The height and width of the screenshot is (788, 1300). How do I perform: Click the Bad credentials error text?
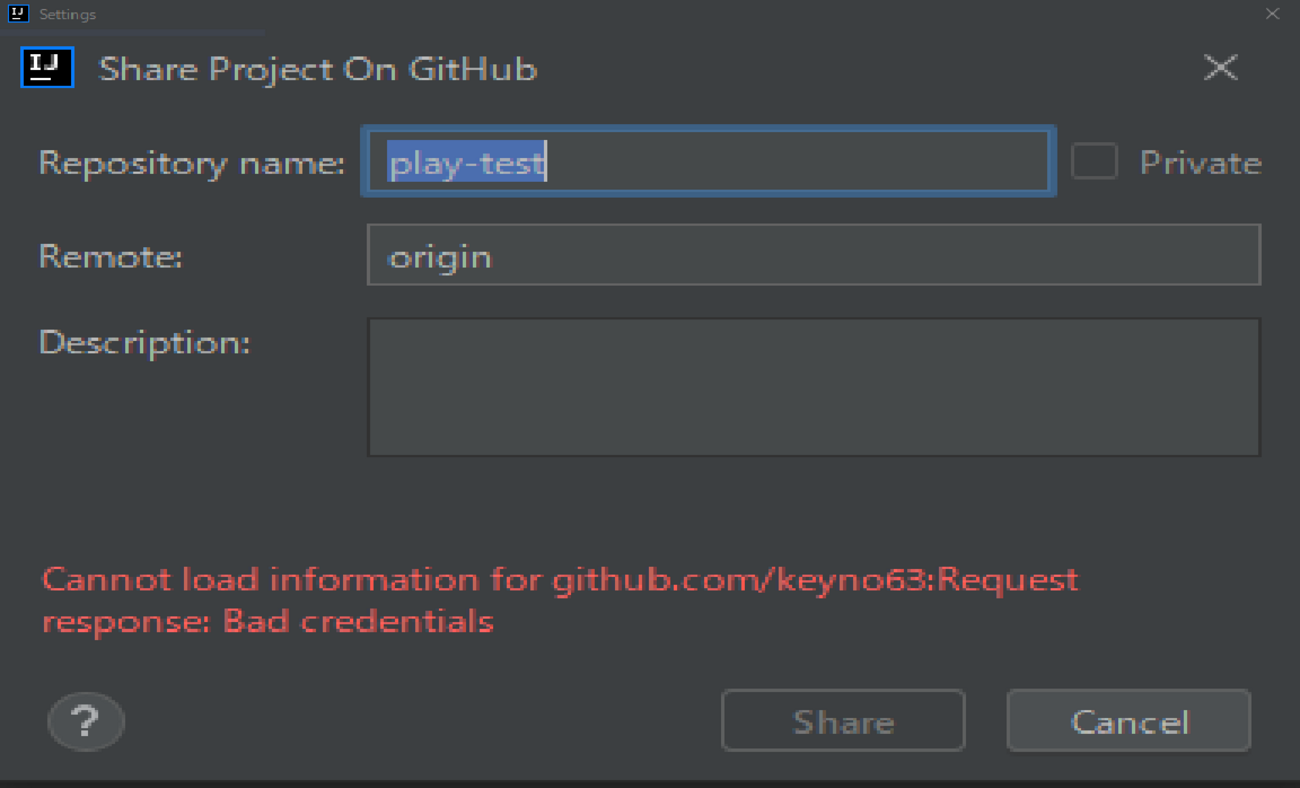(x=358, y=622)
